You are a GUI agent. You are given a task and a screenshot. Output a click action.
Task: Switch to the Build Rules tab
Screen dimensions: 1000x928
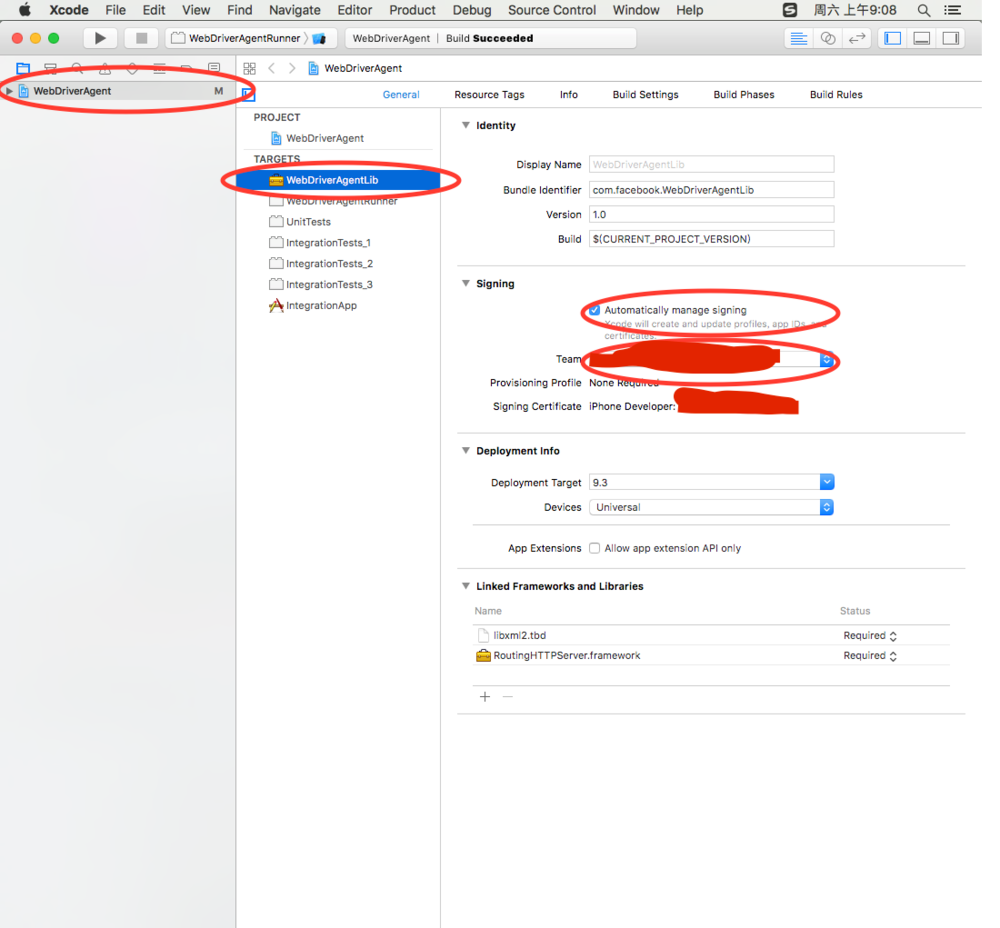tap(836, 94)
